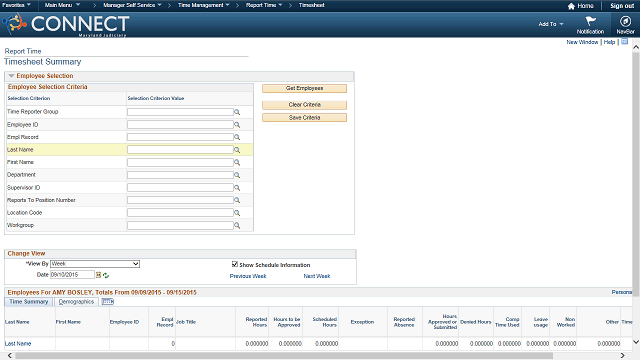
Task: Select the Timesheet breadcrumb item
Action: [311, 5]
